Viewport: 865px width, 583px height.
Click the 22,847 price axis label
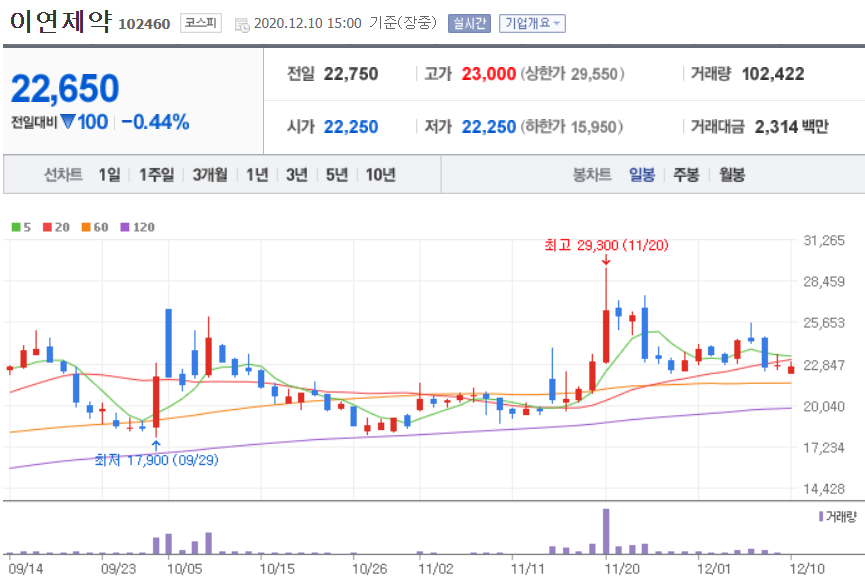click(x=824, y=365)
